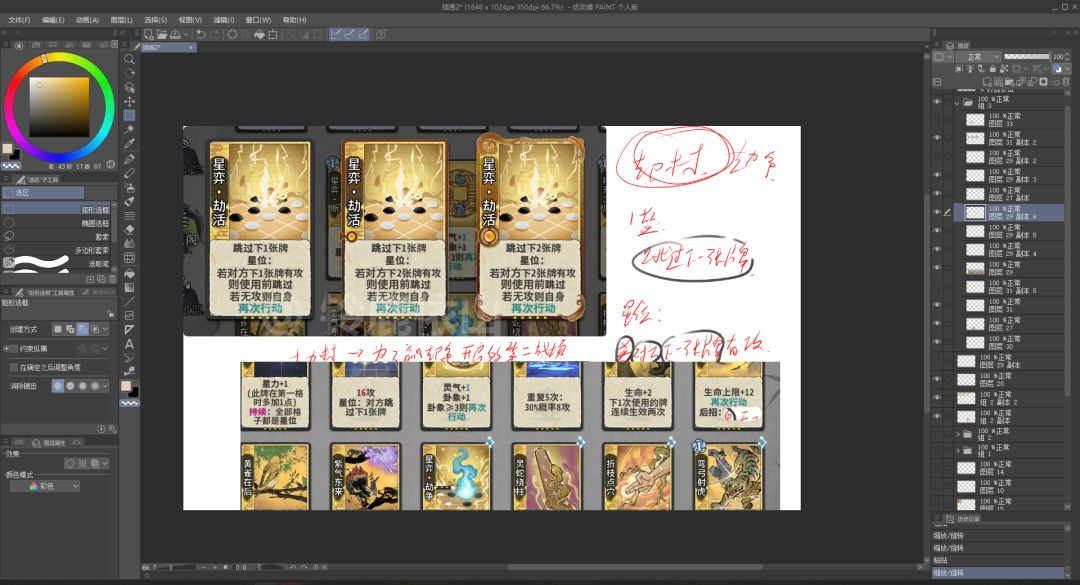Close the 插画2 document tab
The width and height of the screenshot is (1080, 585).
point(191,48)
